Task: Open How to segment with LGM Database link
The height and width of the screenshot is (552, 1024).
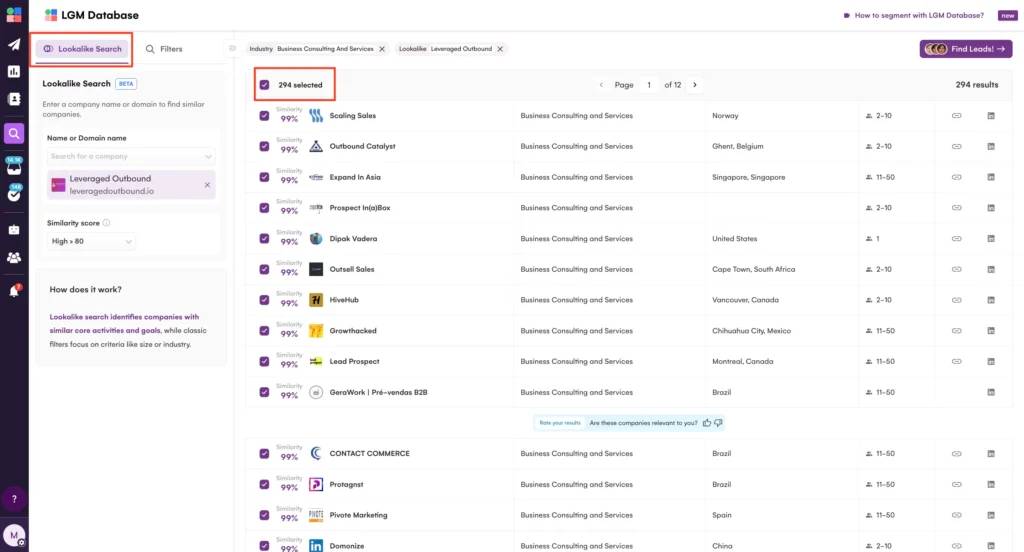Action: (912, 16)
